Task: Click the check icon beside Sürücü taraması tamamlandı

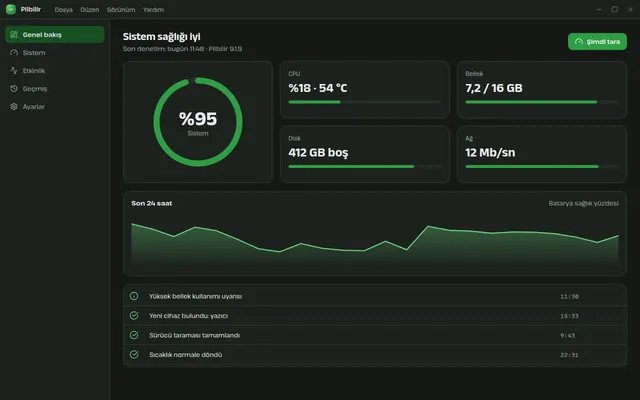Action: pyautogui.click(x=134, y=335)
